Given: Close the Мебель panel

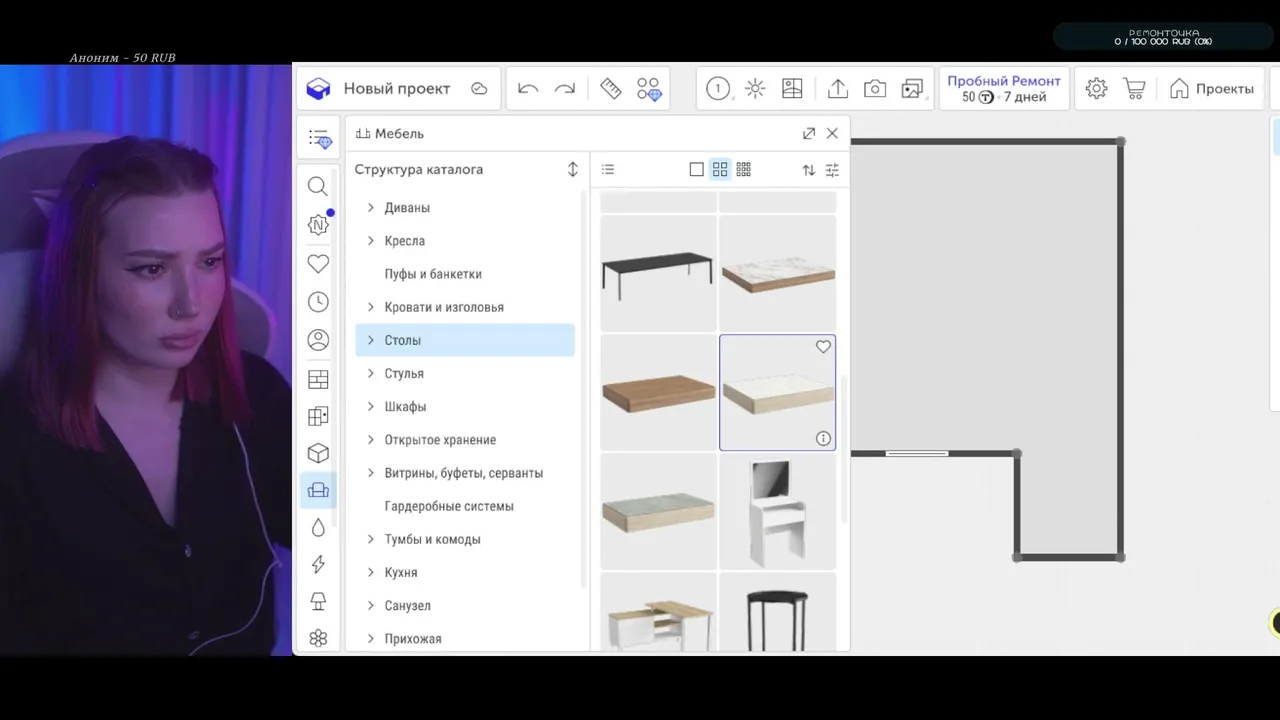Looking at the screenshot, I should [x=832, y=133].
